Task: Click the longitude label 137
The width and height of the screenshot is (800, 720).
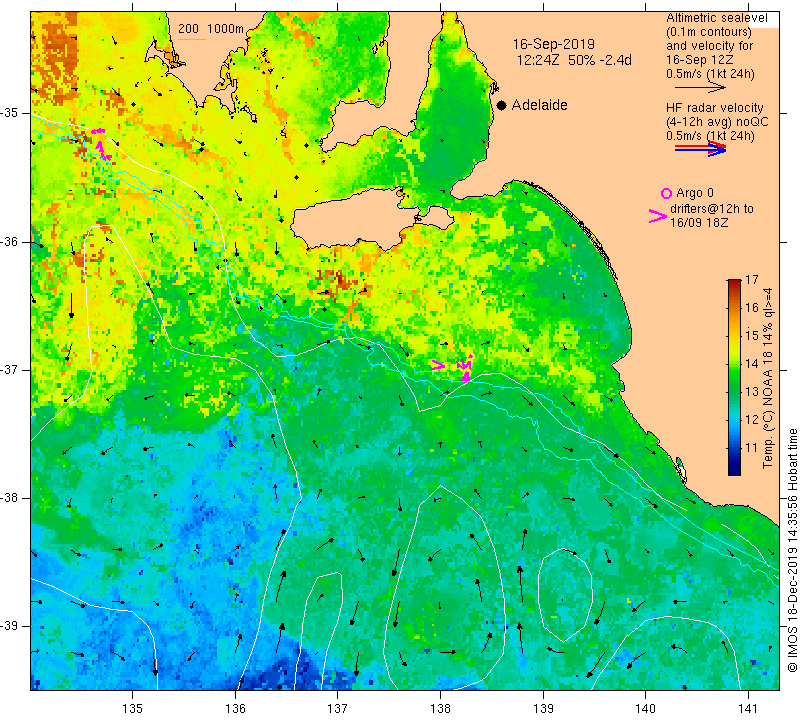Action: (338, 708)
